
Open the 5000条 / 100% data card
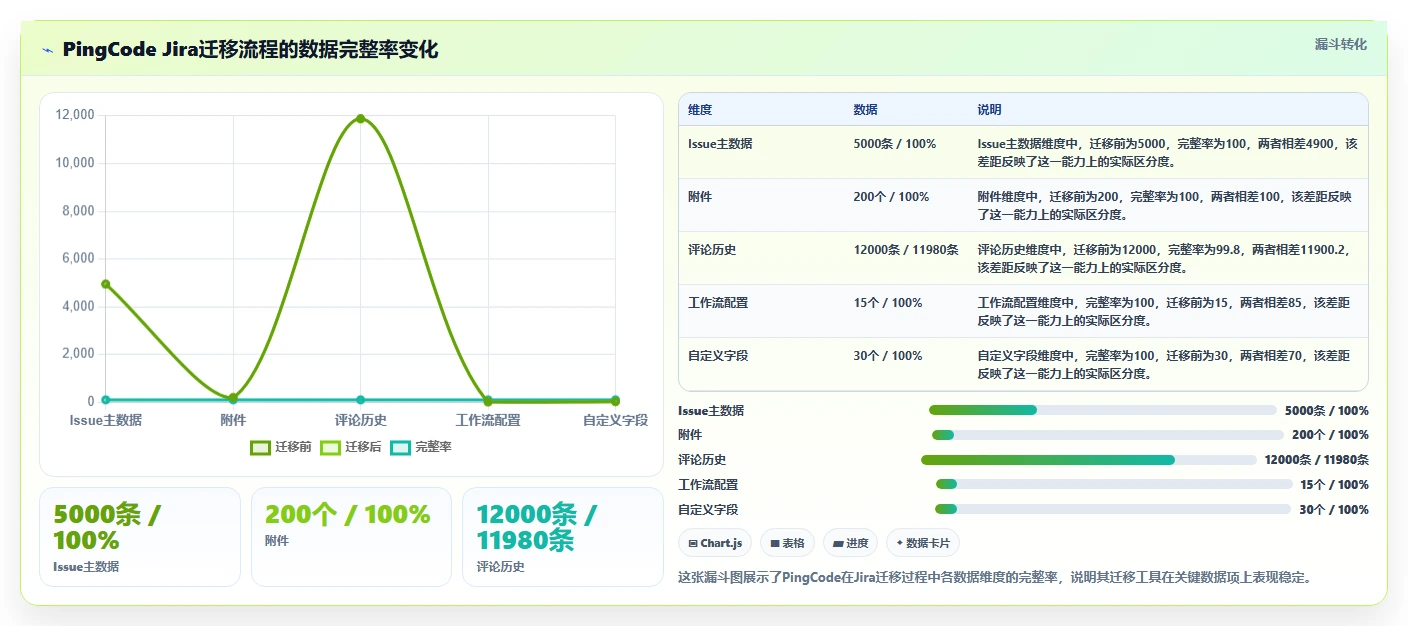point(140,537)
